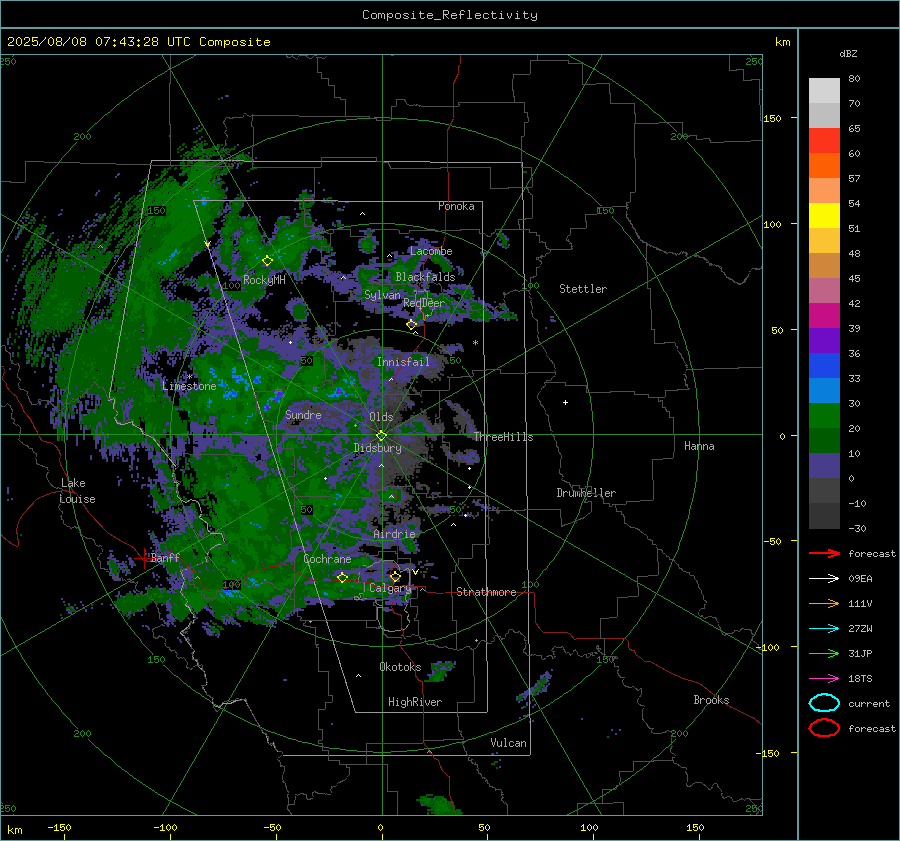Click the Drumheller label
The width and height of the screenshot is (900, 841).
click(x=586, y=493)
